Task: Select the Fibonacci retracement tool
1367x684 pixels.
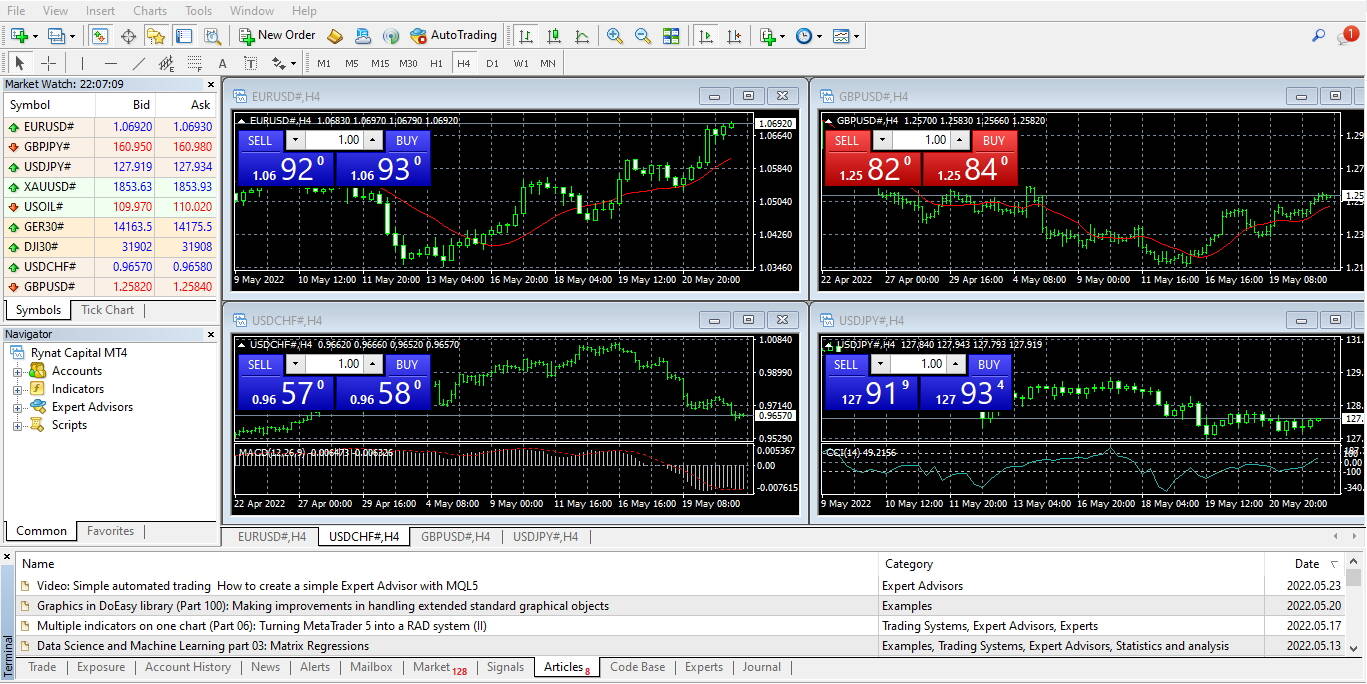Action: pos(194,63)
